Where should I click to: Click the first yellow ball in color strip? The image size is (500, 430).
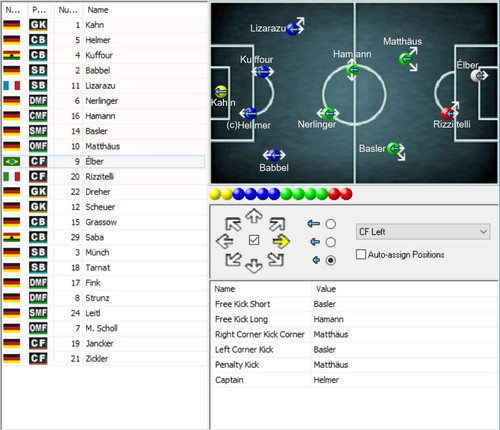pos(215,194)
